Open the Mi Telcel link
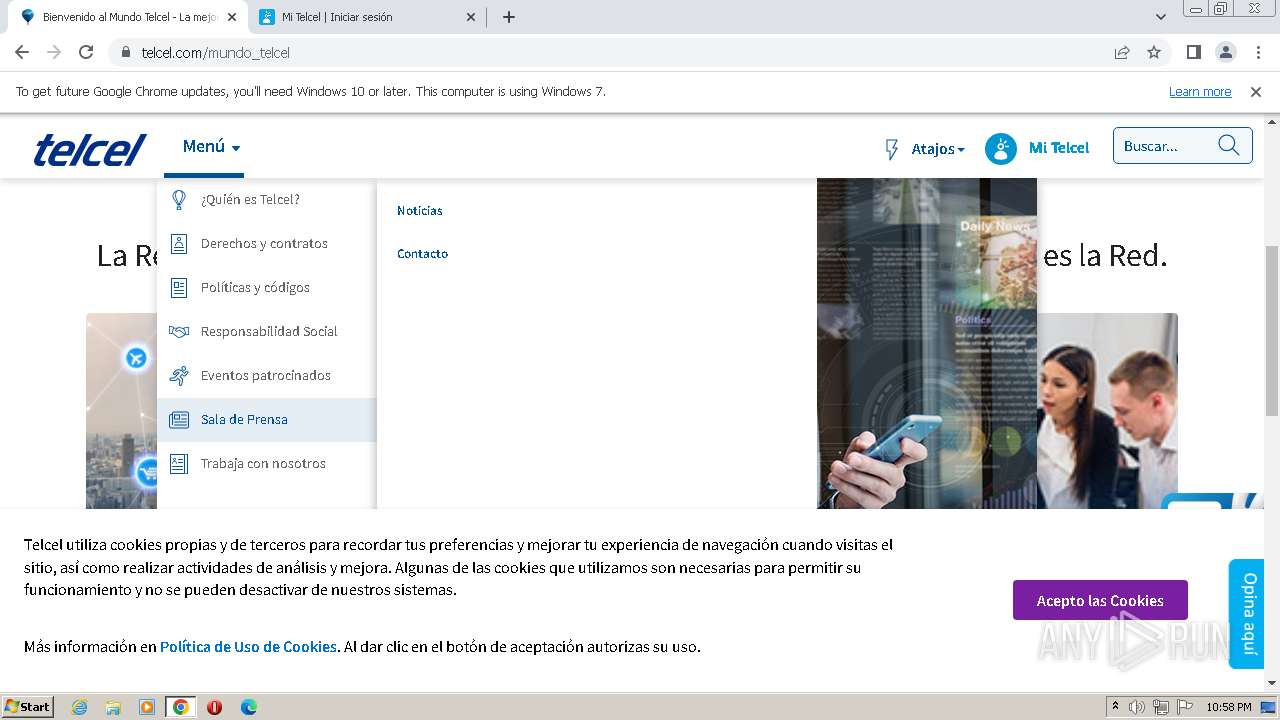The height and width of the screenshot is (720, 1280). tap(1059, 148)
